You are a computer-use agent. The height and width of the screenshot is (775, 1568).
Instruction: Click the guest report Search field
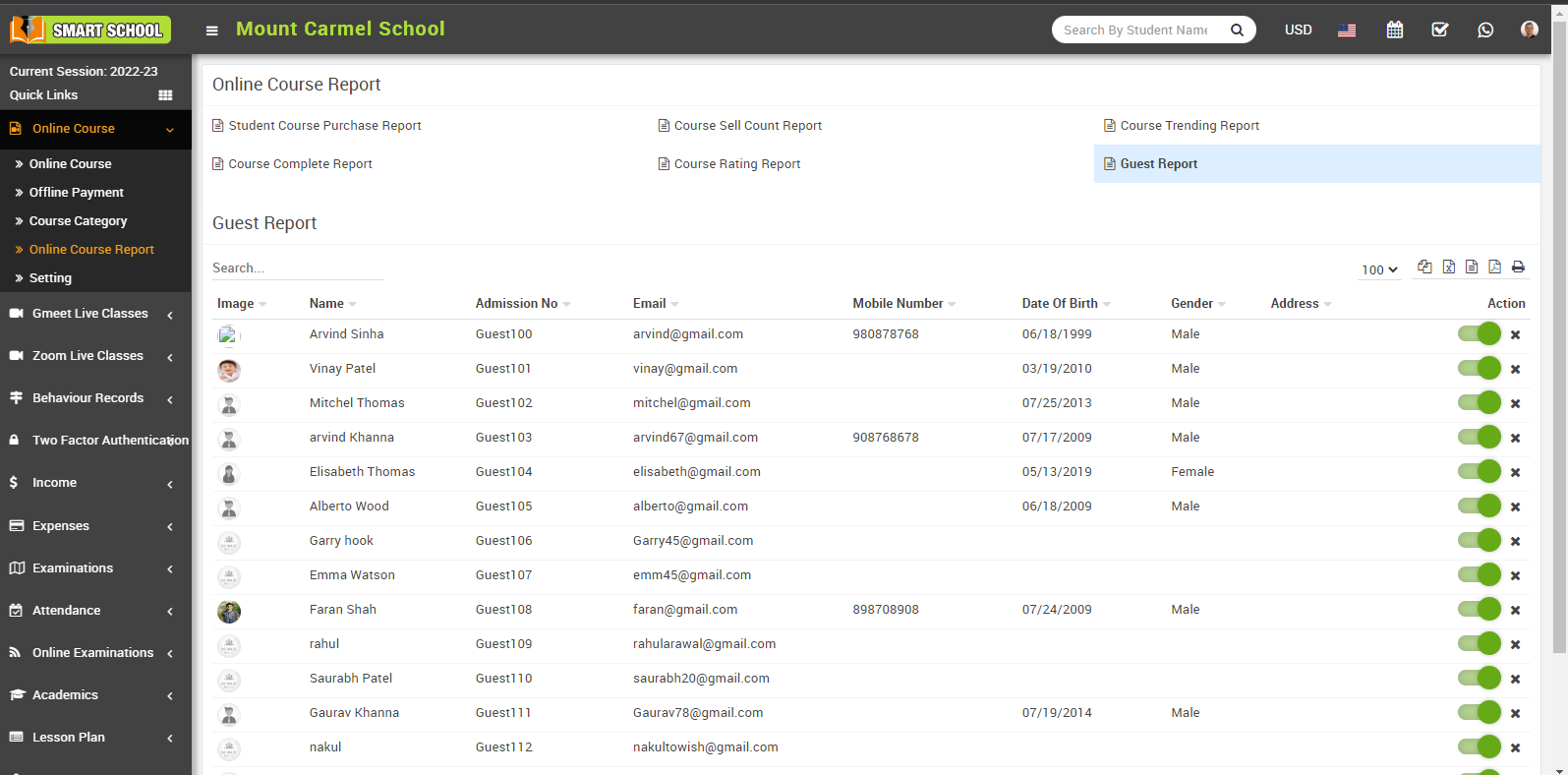click(297, 268)
